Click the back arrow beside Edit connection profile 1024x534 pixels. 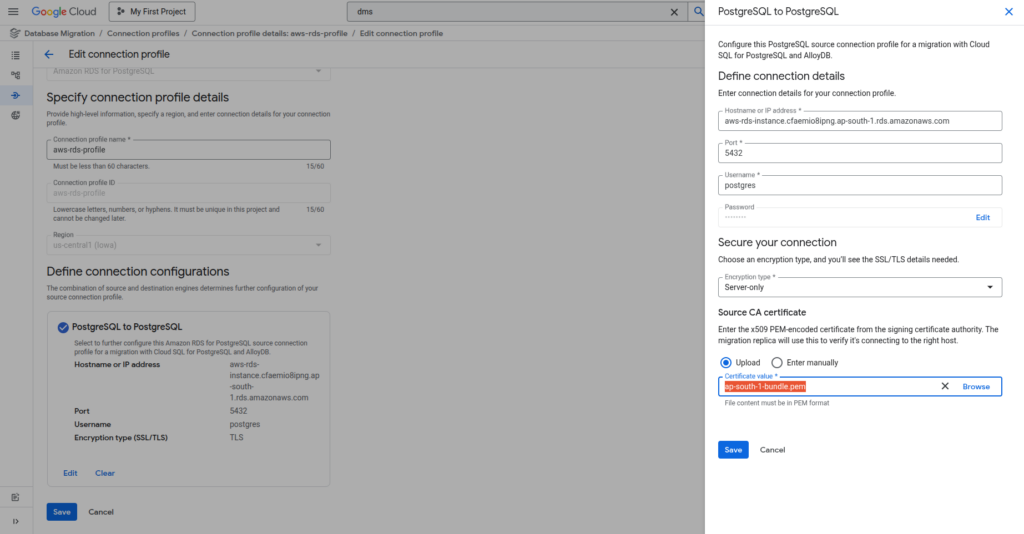(x=49, y=54)
